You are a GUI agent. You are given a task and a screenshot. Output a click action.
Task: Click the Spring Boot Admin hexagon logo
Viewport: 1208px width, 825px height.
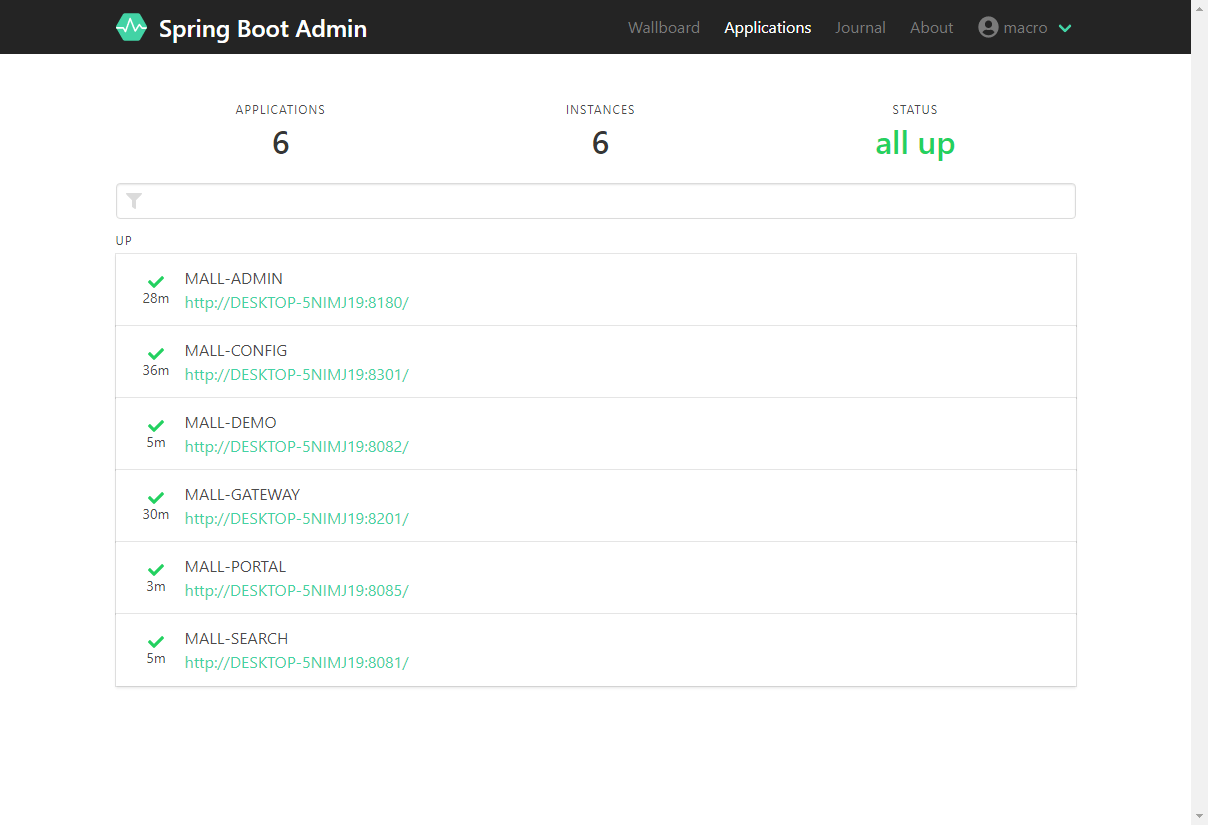[131, 27]
